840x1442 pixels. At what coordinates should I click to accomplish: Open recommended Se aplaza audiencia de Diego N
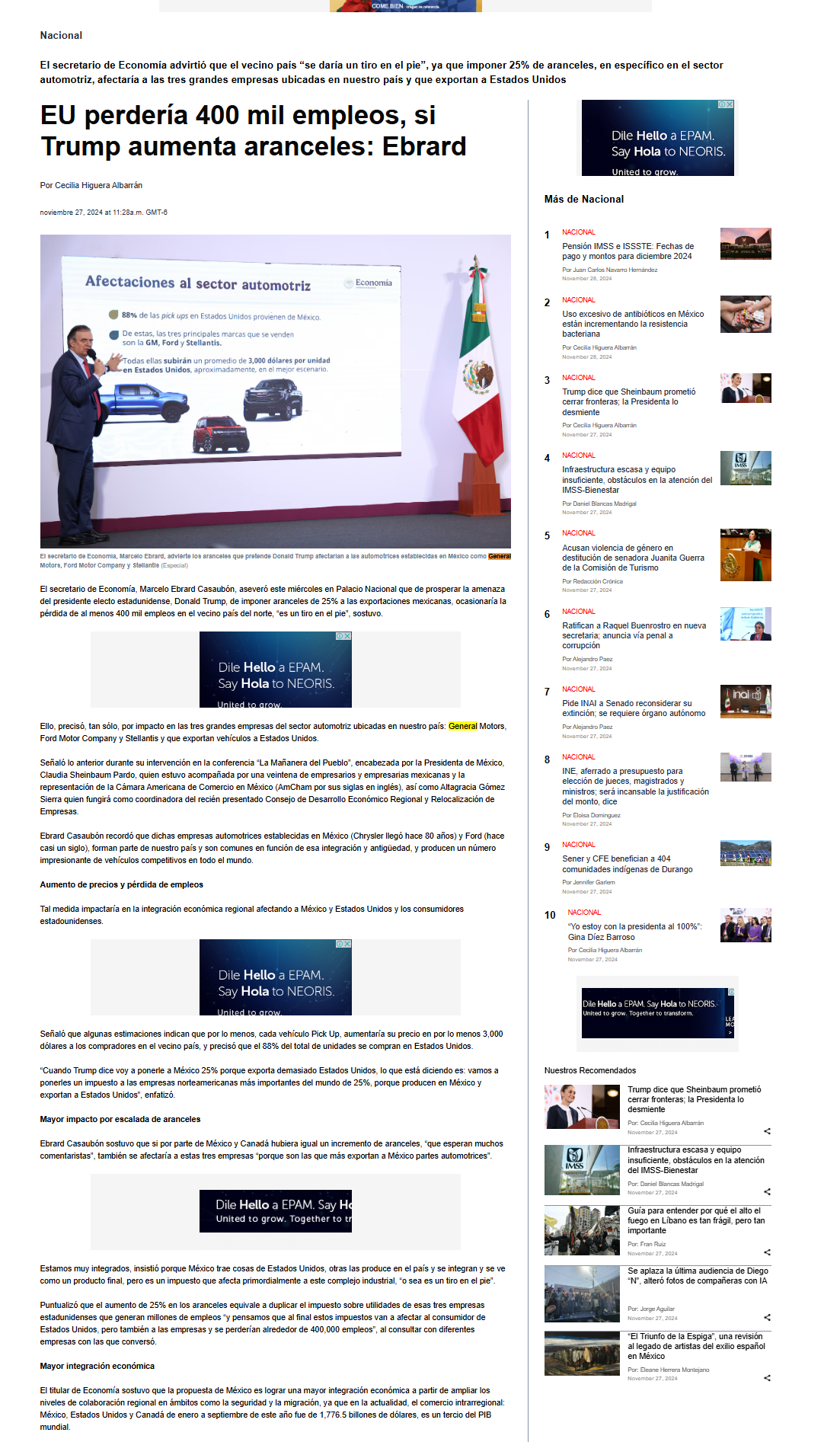pyautogui.click(x=698, y=1276)
